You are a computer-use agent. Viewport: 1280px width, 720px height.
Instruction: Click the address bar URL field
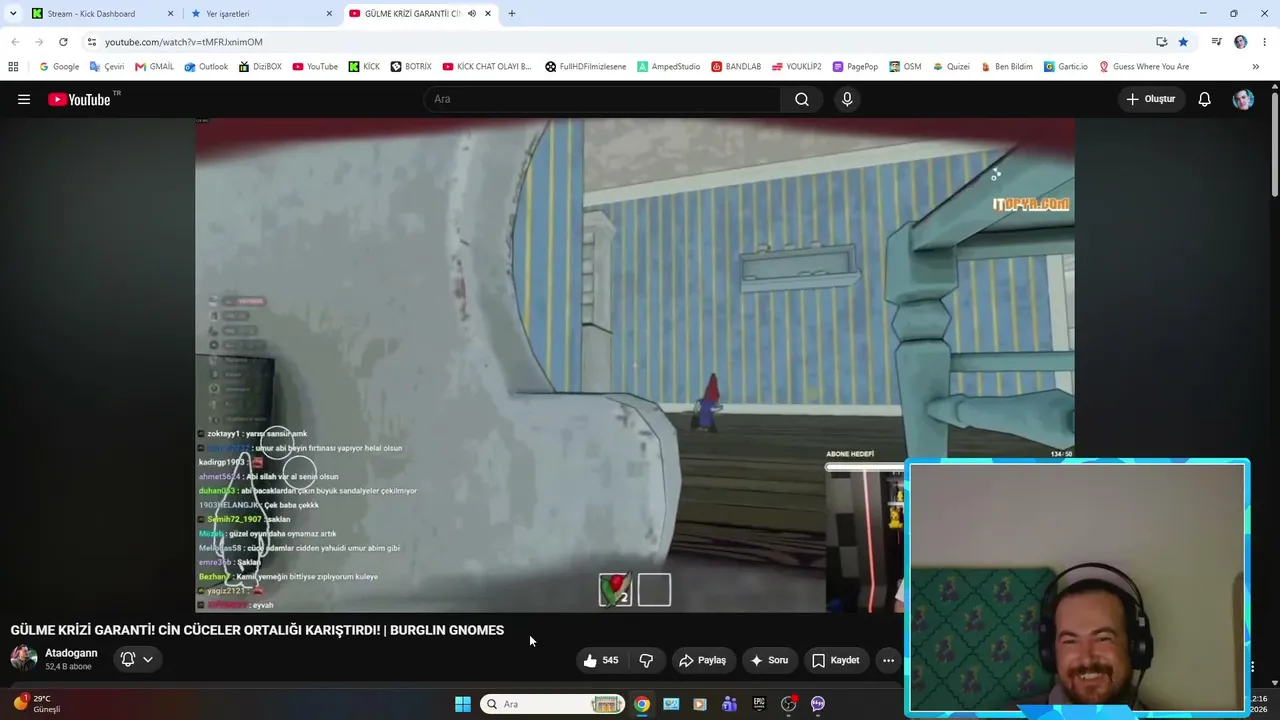[620, 42]
